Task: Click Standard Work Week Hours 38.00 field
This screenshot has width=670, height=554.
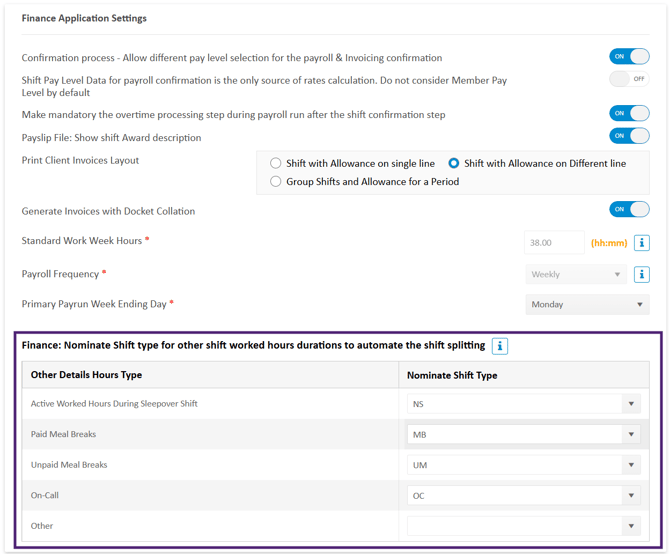Action: tap(554, 243)
